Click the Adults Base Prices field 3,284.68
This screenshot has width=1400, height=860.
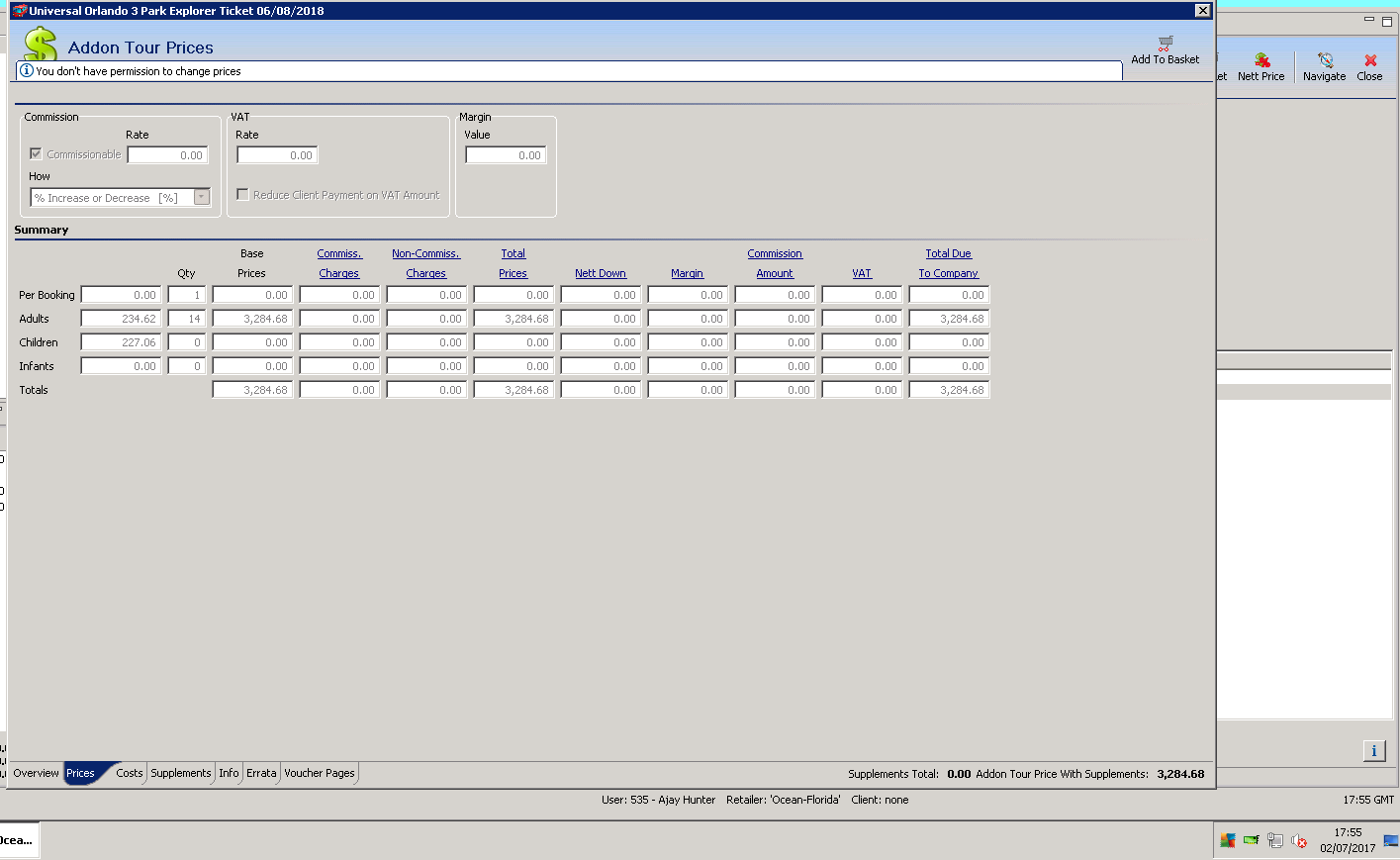[x=252, y=319]
